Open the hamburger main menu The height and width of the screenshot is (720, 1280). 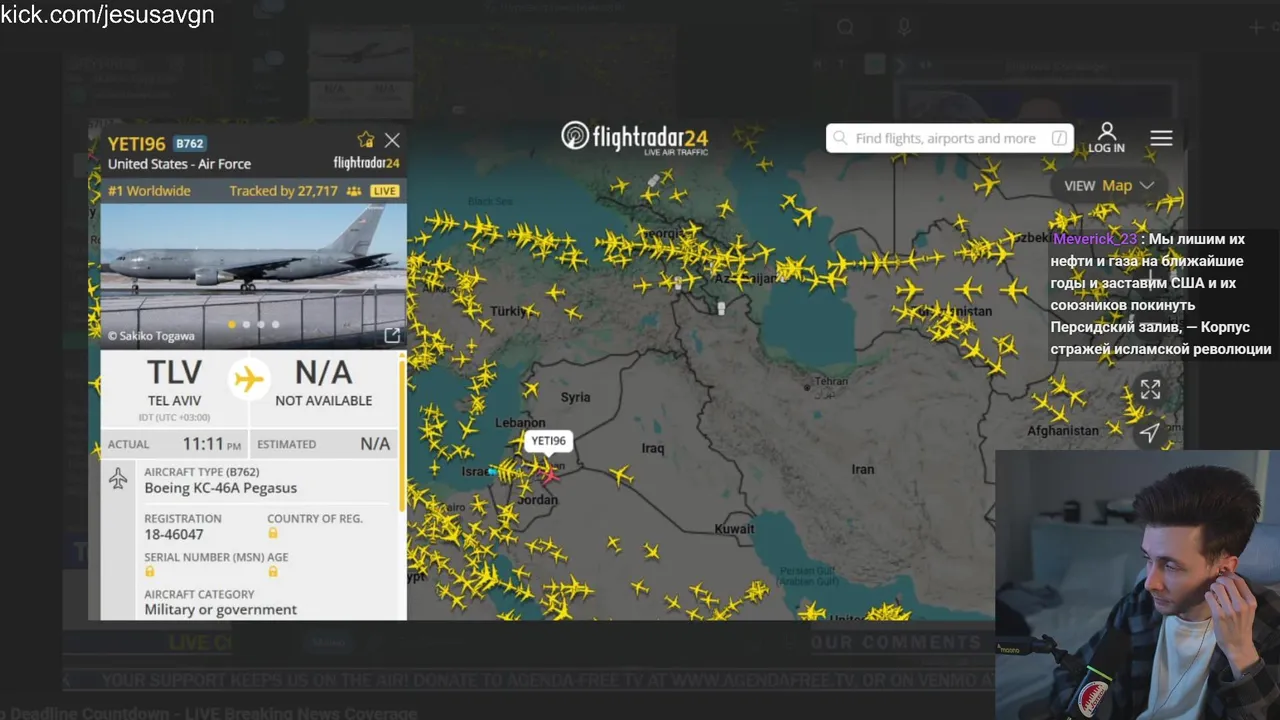click(x=1161, y=138)
